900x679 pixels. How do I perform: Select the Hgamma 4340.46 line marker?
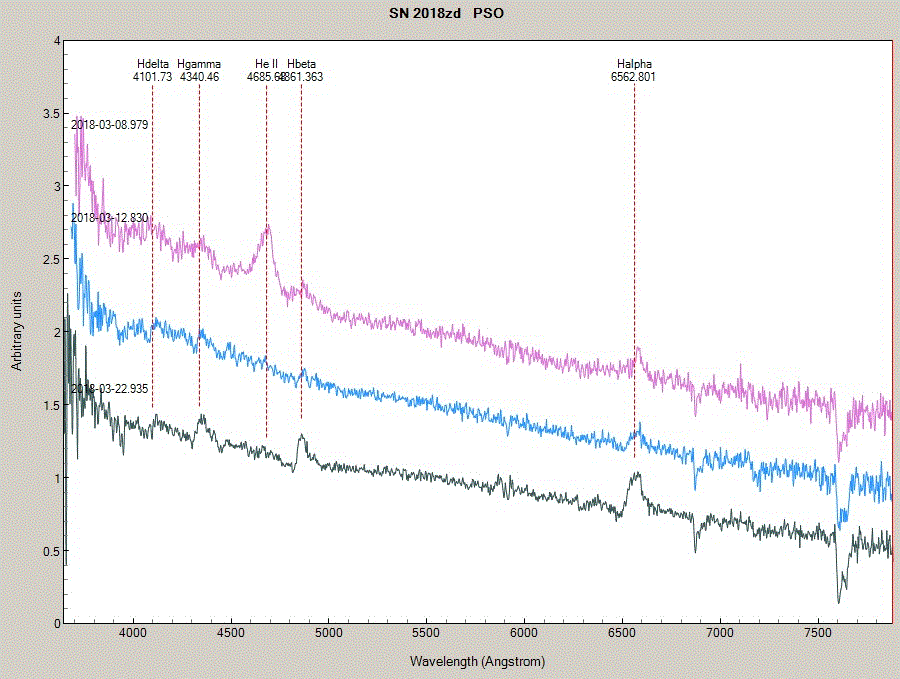pyautogui.click(x=198, y=70)
